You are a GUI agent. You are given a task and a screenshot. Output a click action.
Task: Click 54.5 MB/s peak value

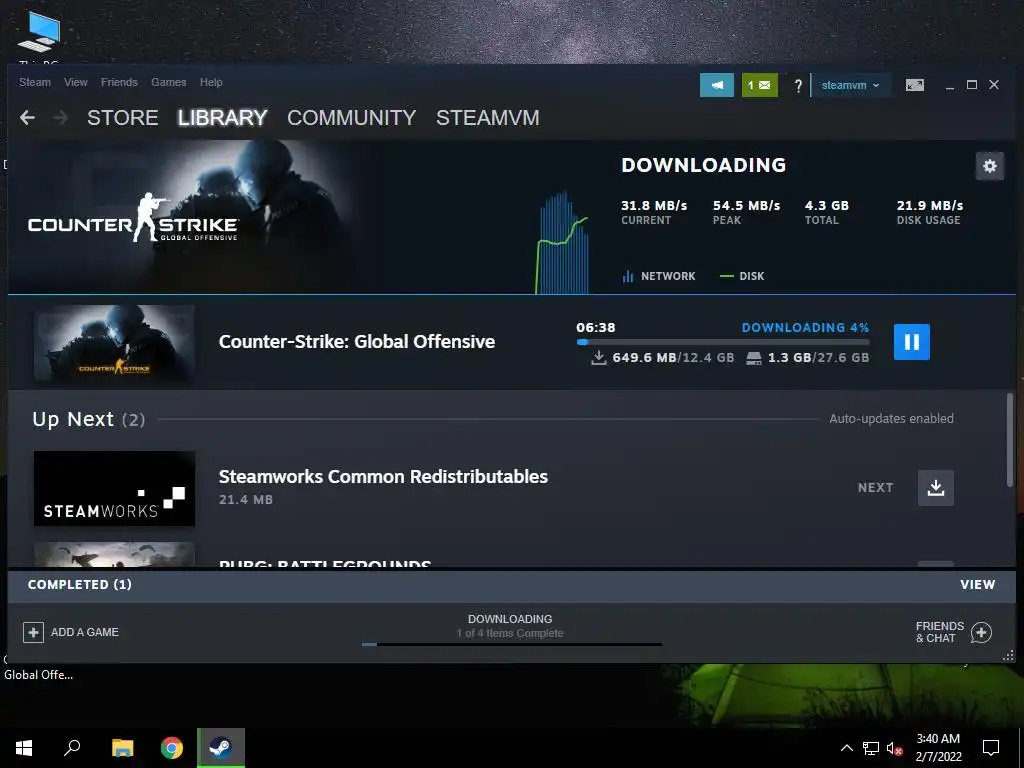pos(746,206)
